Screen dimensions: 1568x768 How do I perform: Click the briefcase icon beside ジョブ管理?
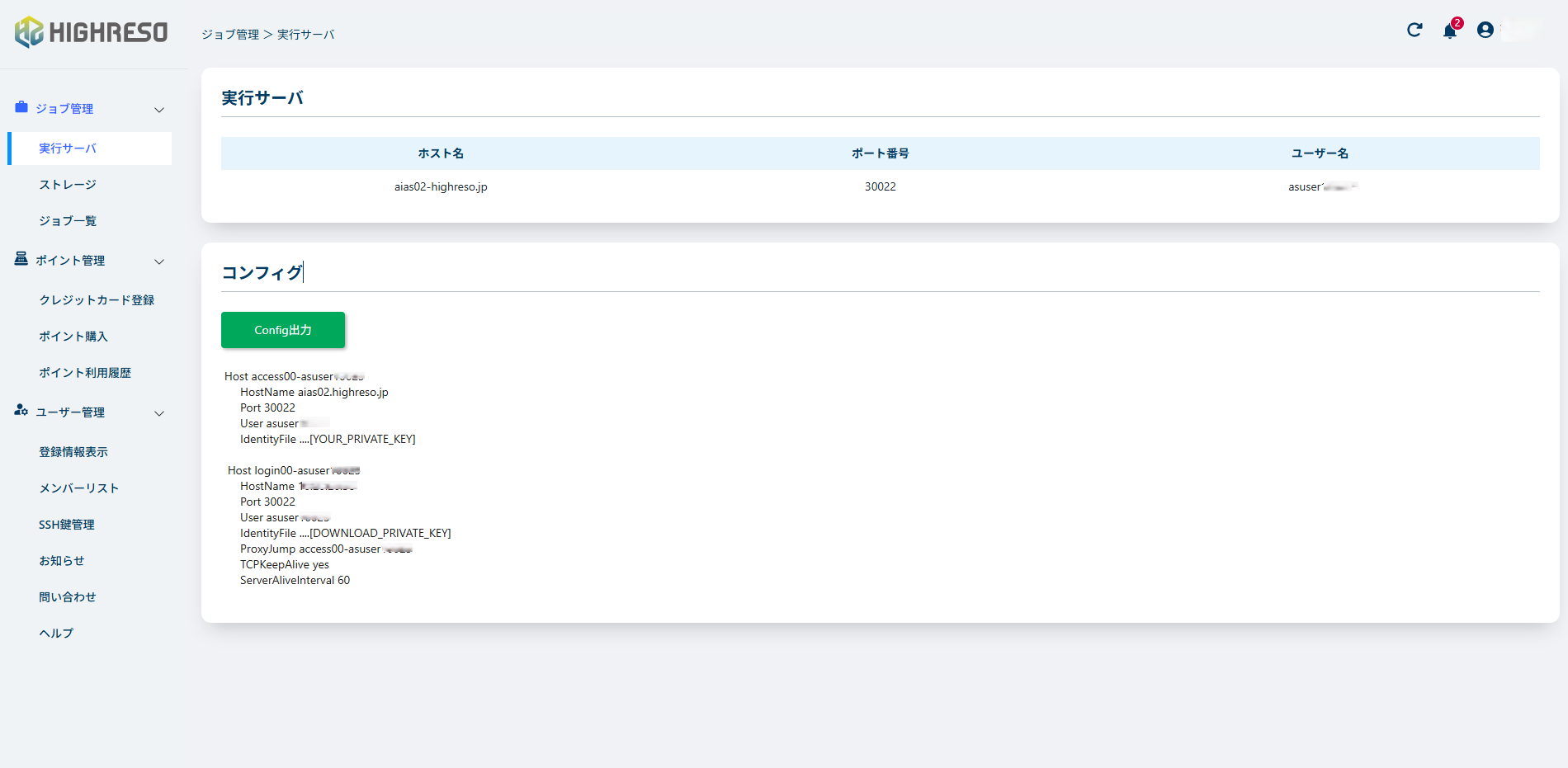click(21, 107)
